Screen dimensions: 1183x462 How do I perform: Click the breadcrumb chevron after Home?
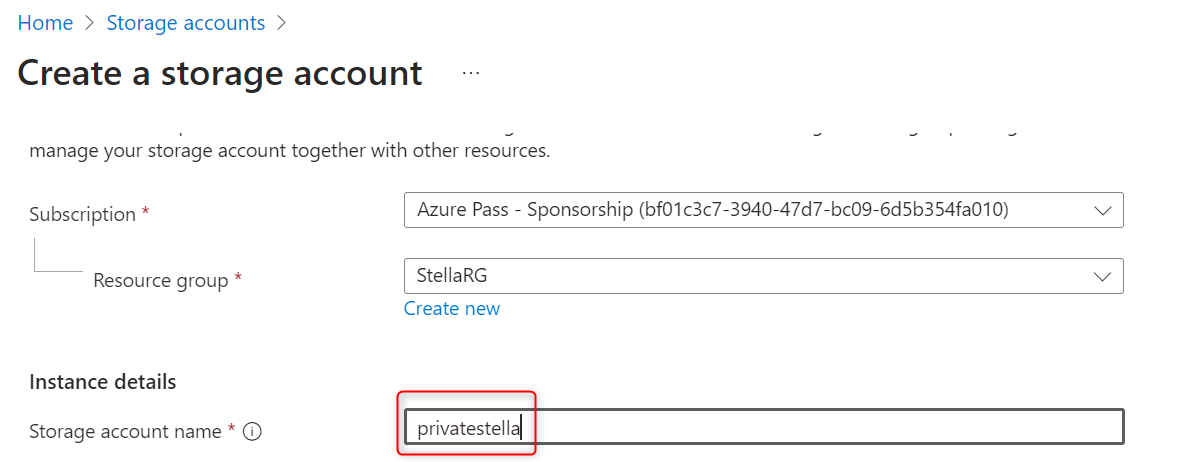tap(90, 23)
